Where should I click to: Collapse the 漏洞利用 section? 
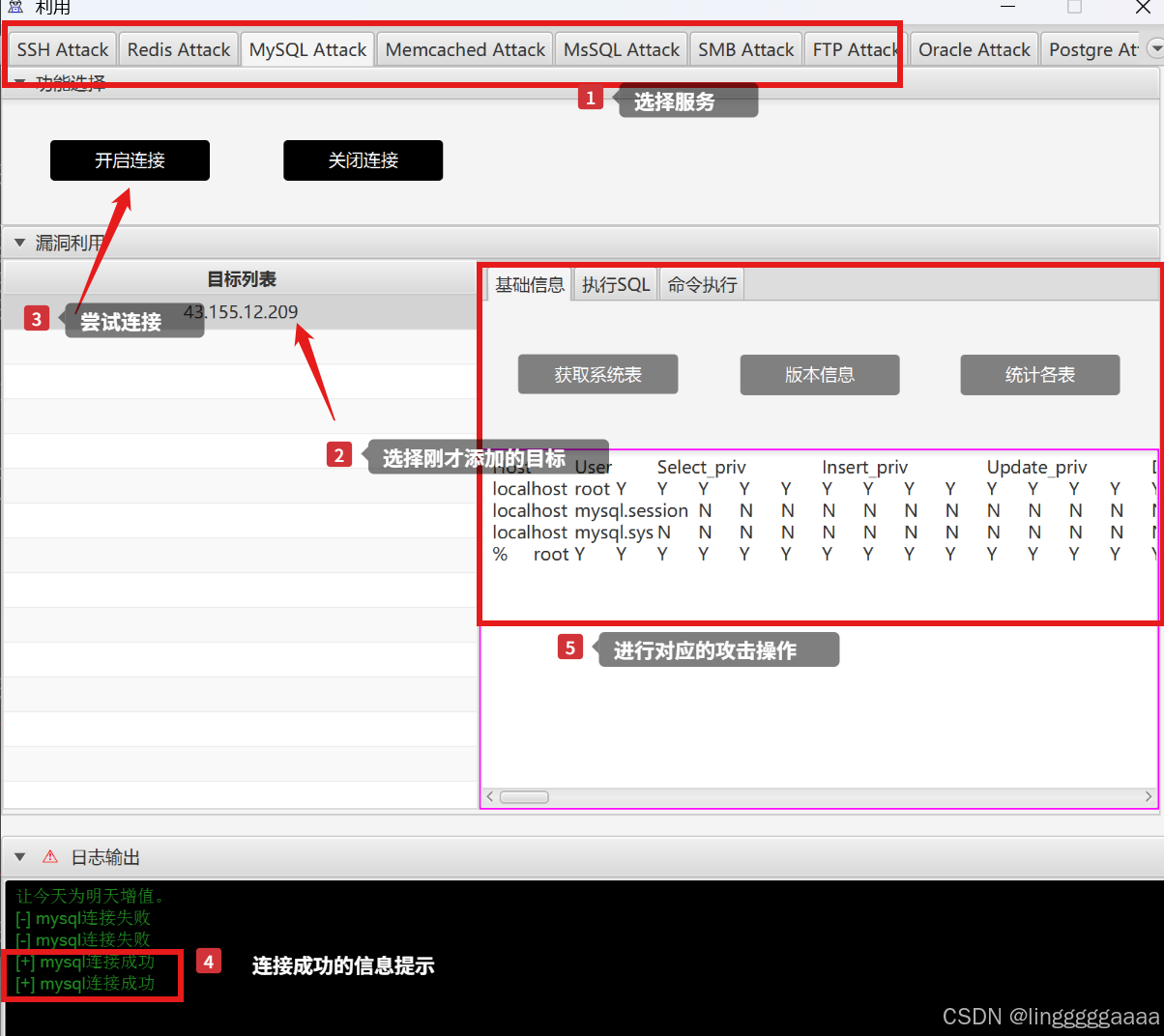(x=19, y=243)
